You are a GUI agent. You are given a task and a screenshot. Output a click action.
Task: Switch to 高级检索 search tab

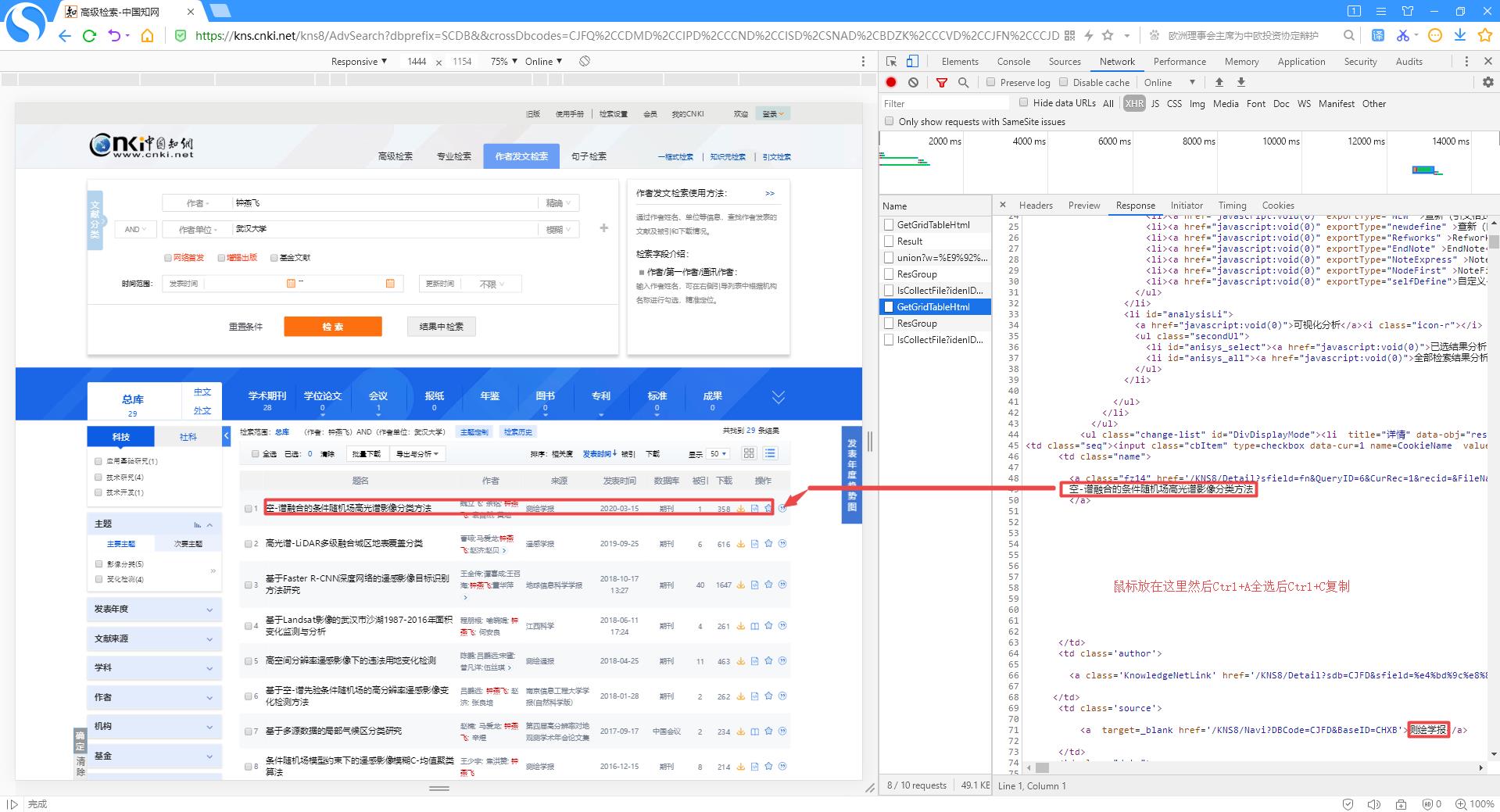(x=396, y=156)
